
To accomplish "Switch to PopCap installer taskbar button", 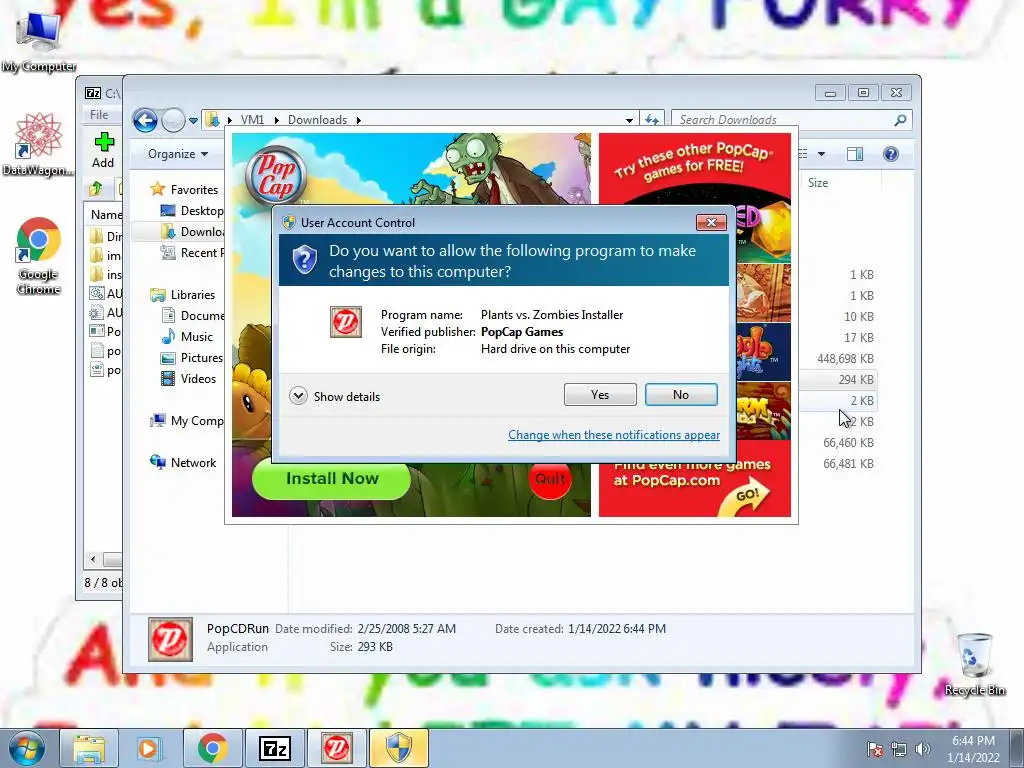I will [x=336, y=748].
